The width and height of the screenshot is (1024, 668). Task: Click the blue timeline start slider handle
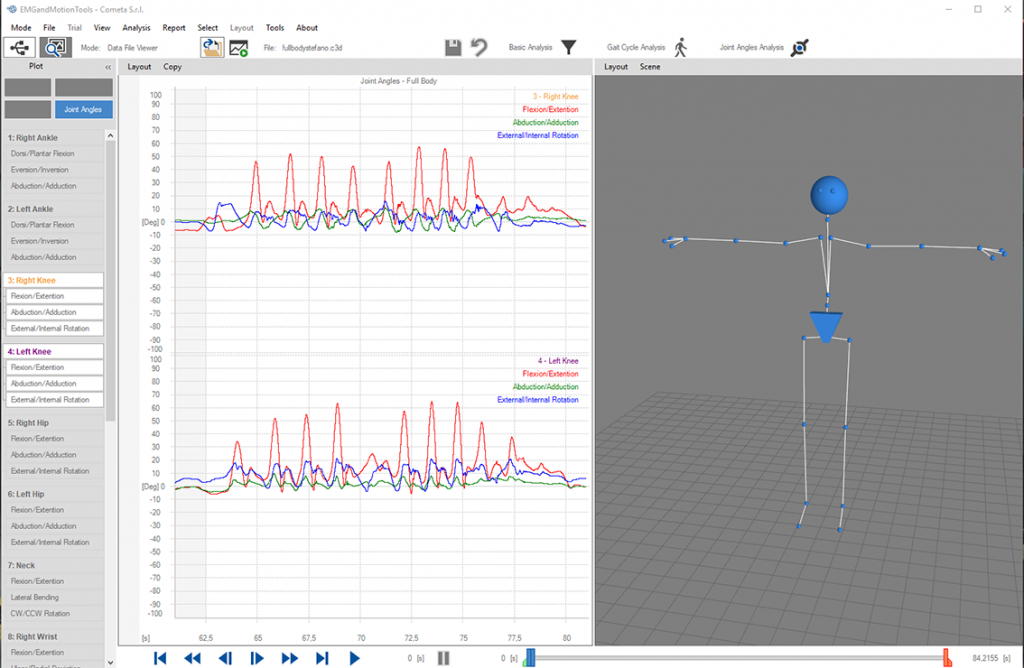(530, 657)
